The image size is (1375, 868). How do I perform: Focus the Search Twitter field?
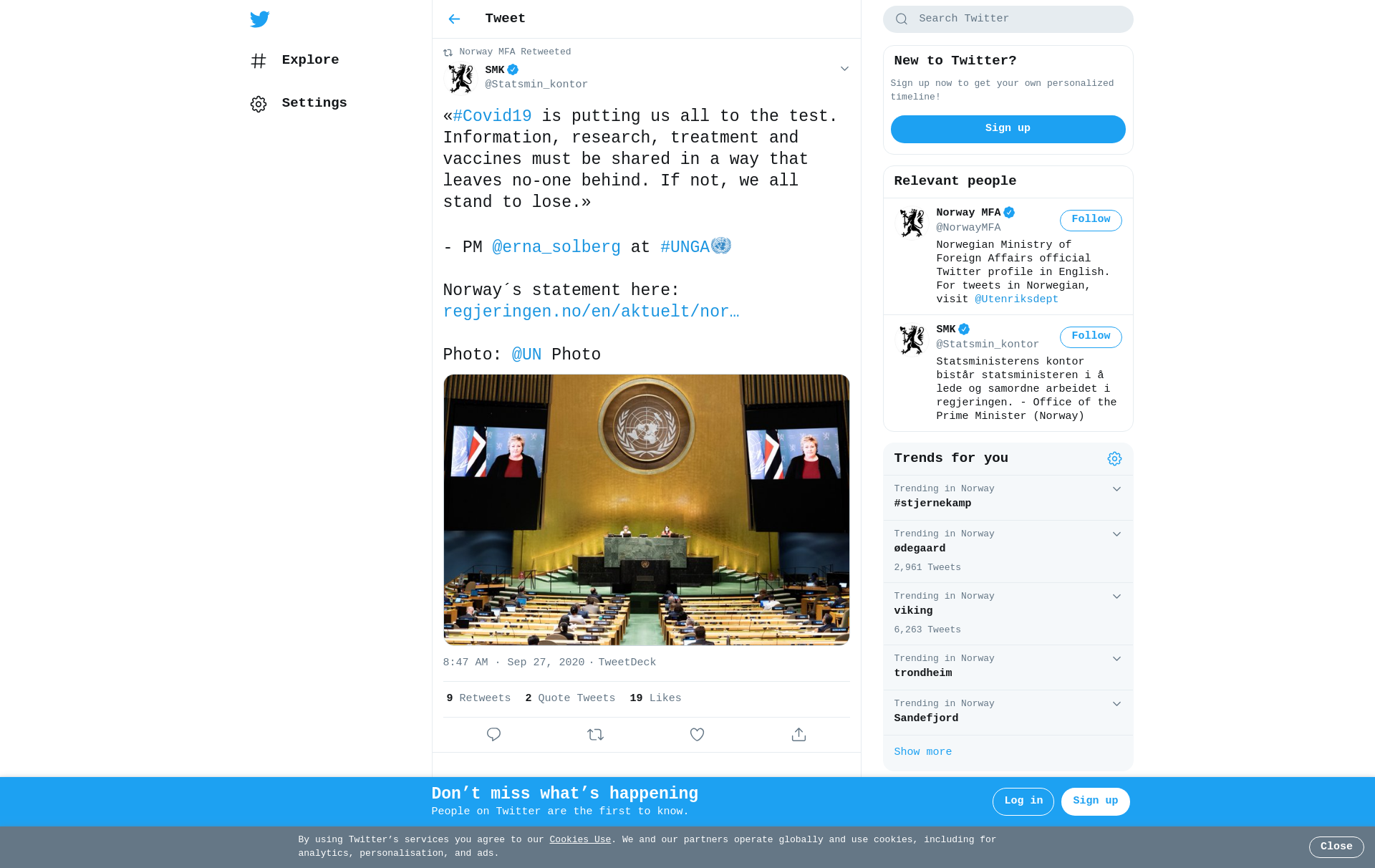(1008, 19)
